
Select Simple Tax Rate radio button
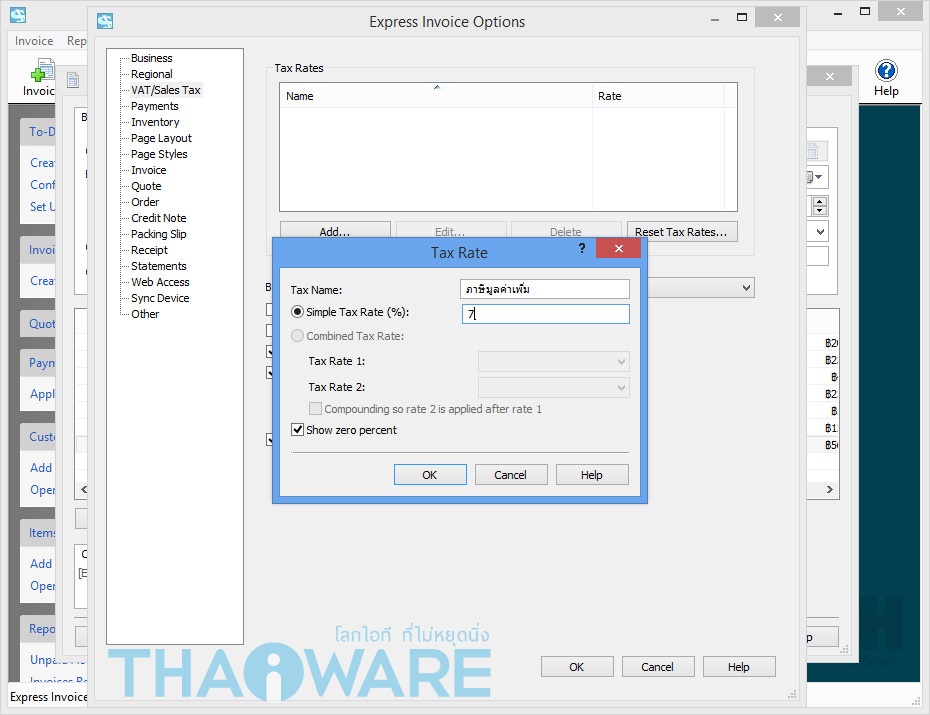point(298,312)
